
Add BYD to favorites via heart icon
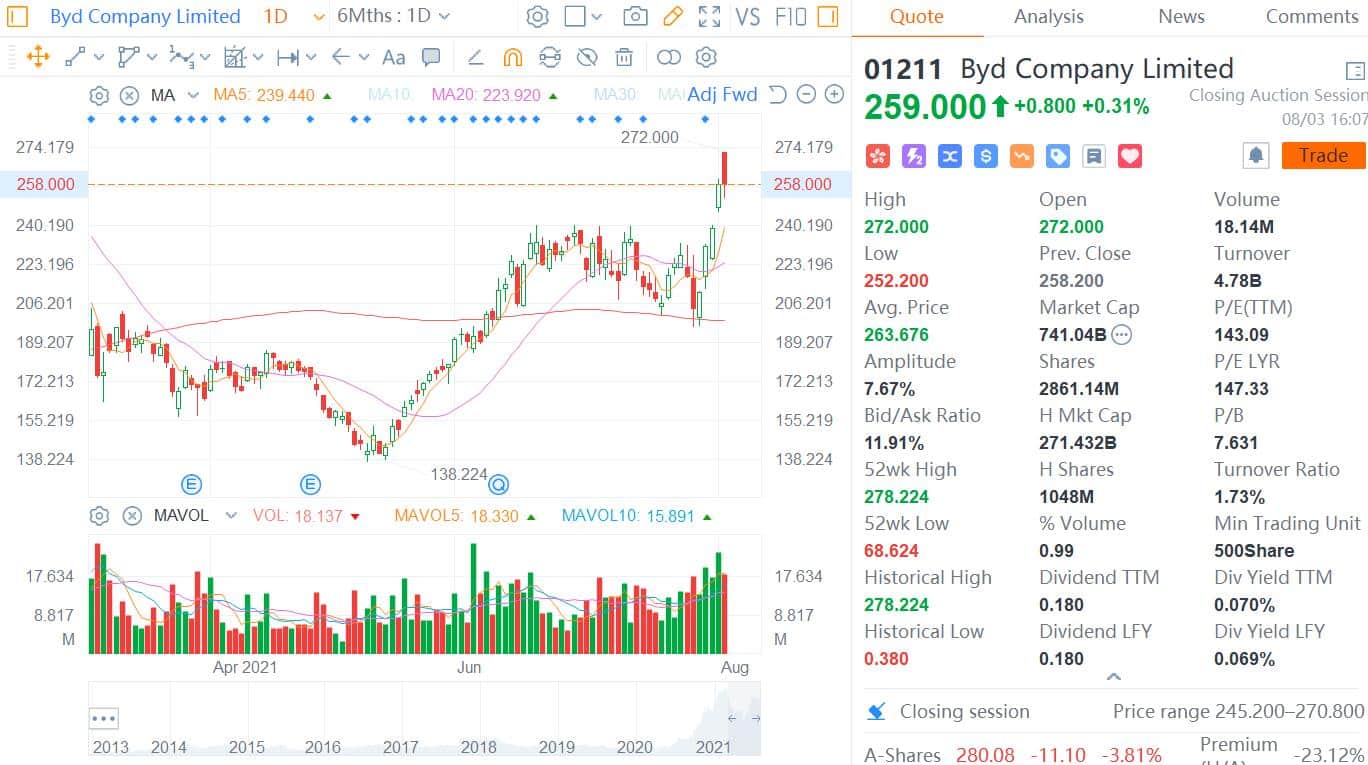pyautogui.click(x=1130, y=156)
